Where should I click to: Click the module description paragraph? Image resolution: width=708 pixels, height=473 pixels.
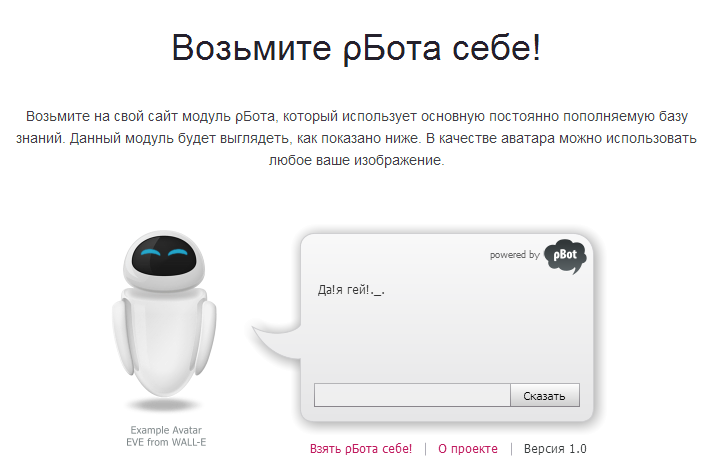coord(356,138)
